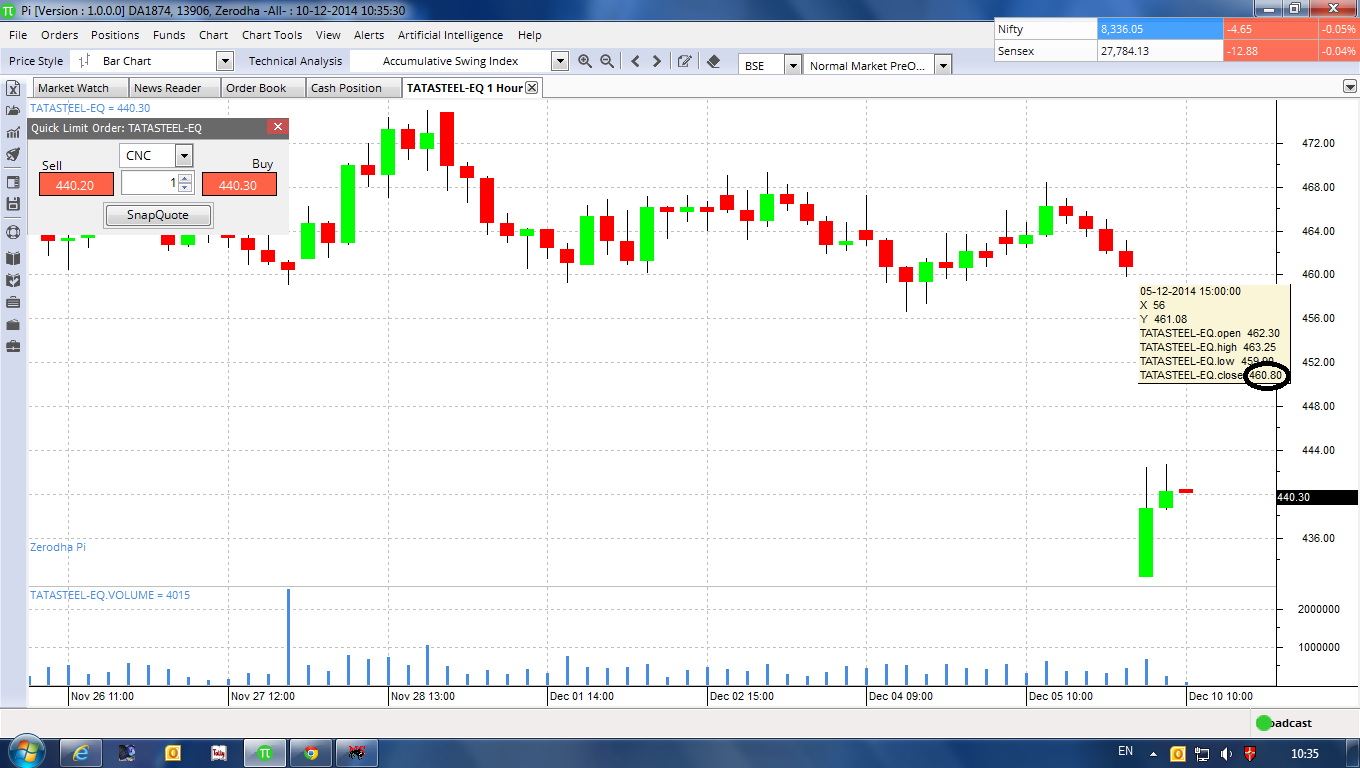Click the chart bars sidebar icon
1360x768 pixels.
pos(13,132)
